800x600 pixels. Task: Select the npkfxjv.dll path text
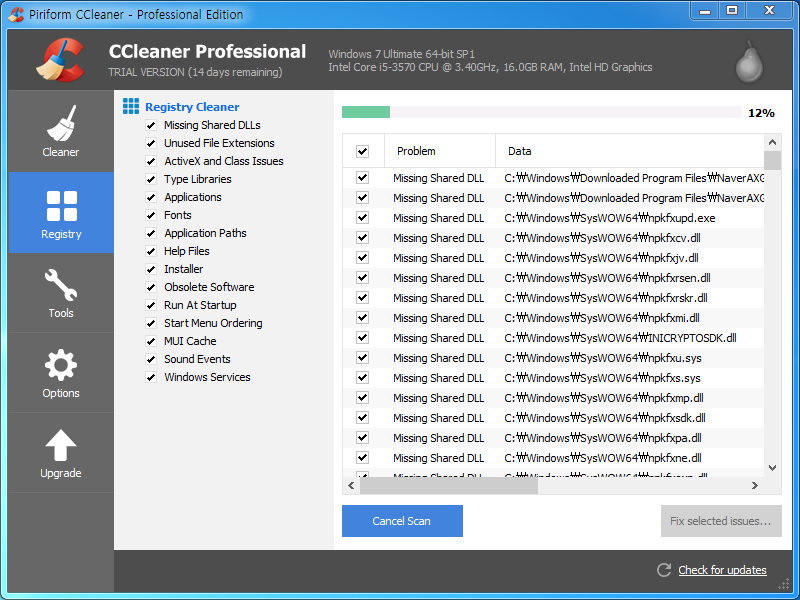(602, 258)
